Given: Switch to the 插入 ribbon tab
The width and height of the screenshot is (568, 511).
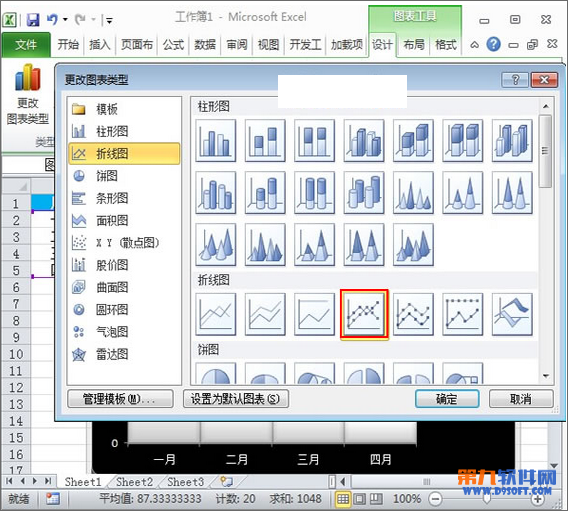Looking at the screenshot, I should pyautogui.click(x=99, y=45).
